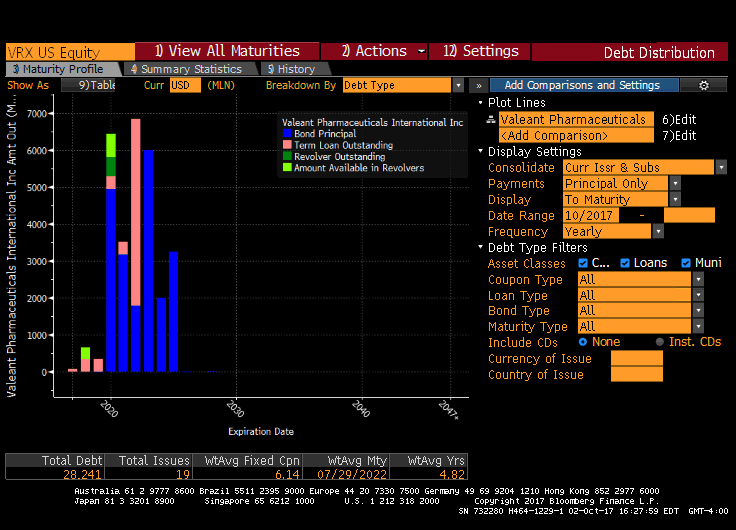Image resolution: width=736 pixels, height=530 pixels.
Task: Click the Term Loan Outstanding pink swatch
Action: 287,145
